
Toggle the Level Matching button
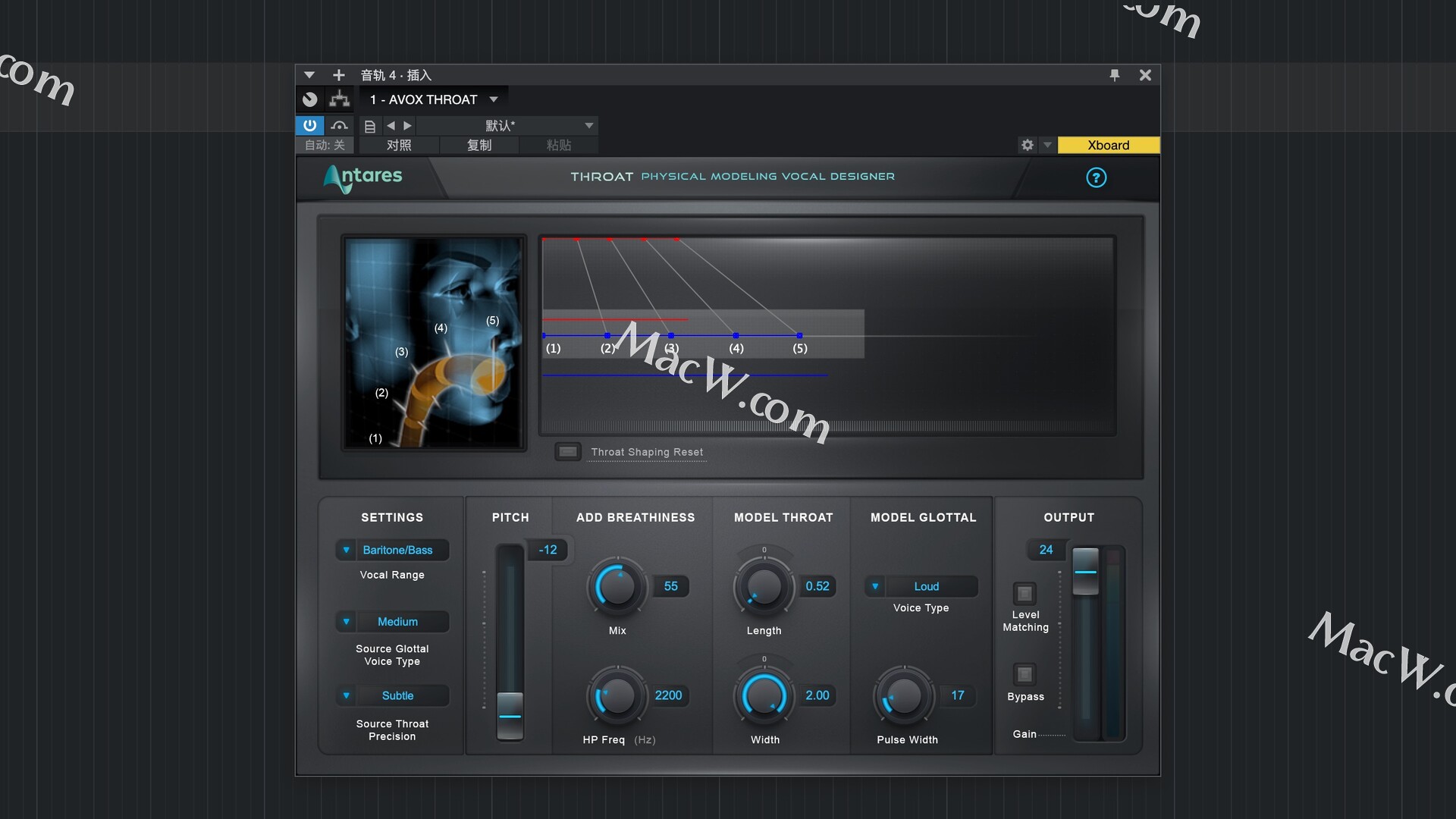click(1025, 593)
